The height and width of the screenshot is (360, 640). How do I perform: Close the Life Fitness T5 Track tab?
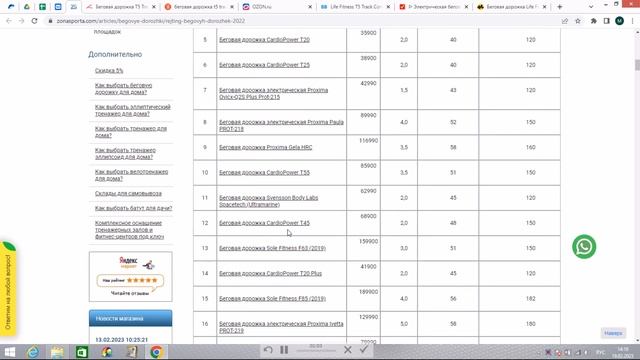388,7
